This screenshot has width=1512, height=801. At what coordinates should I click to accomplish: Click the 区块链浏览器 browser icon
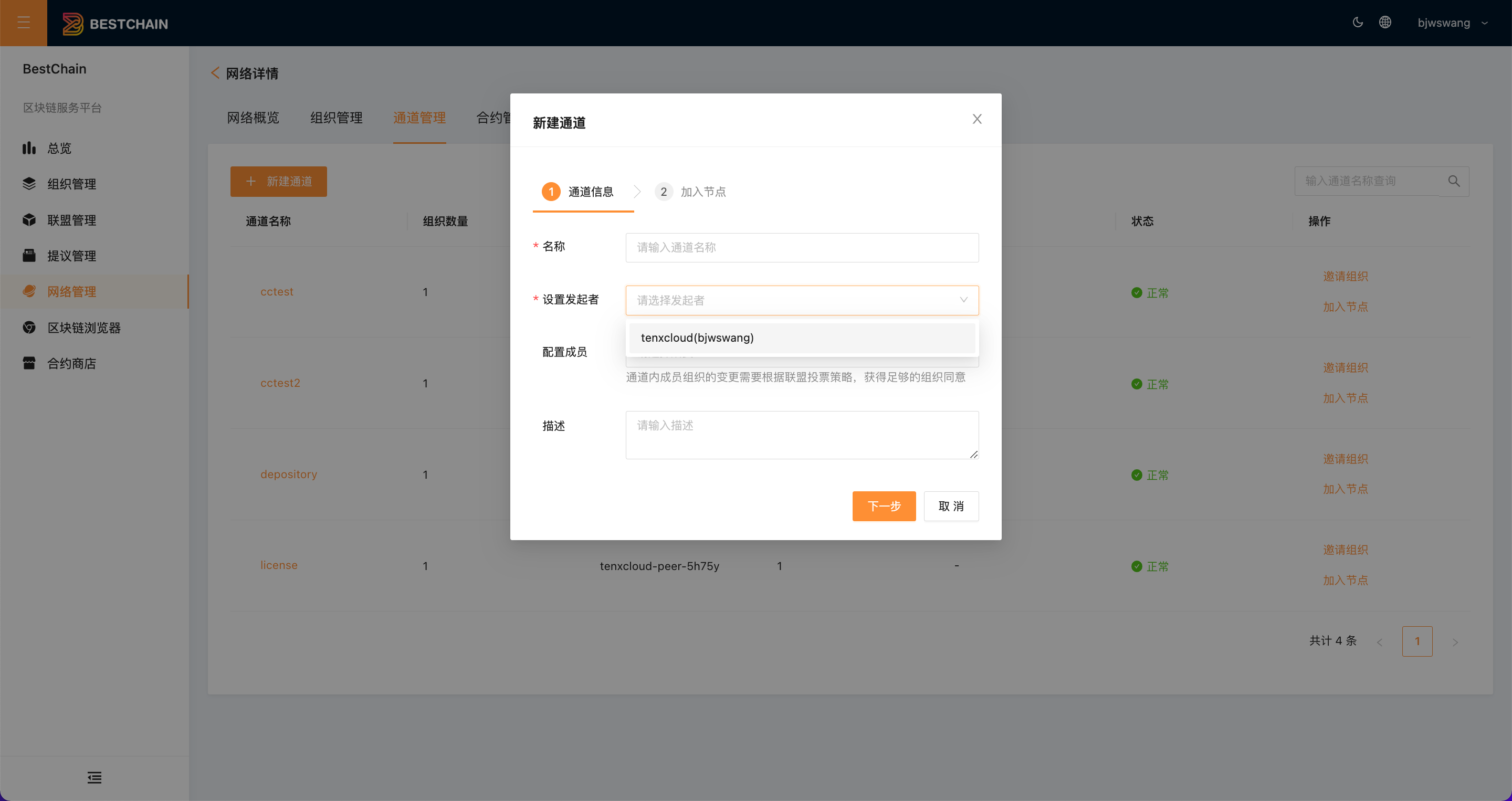(x=29, y=328)
